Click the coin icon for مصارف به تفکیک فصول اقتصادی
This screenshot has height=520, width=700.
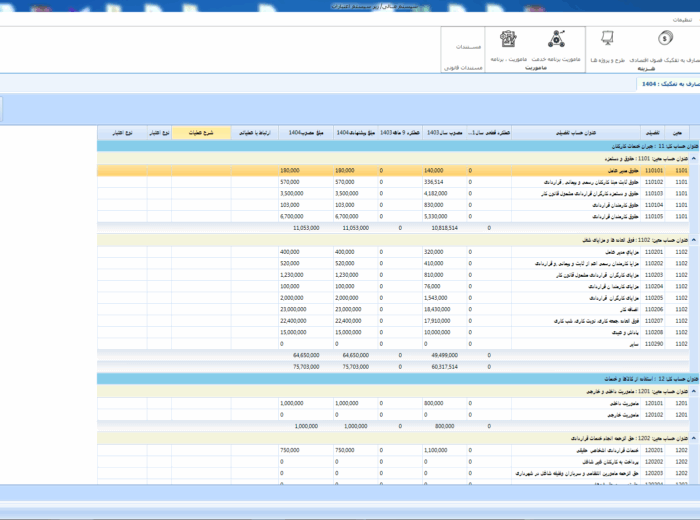664,39
